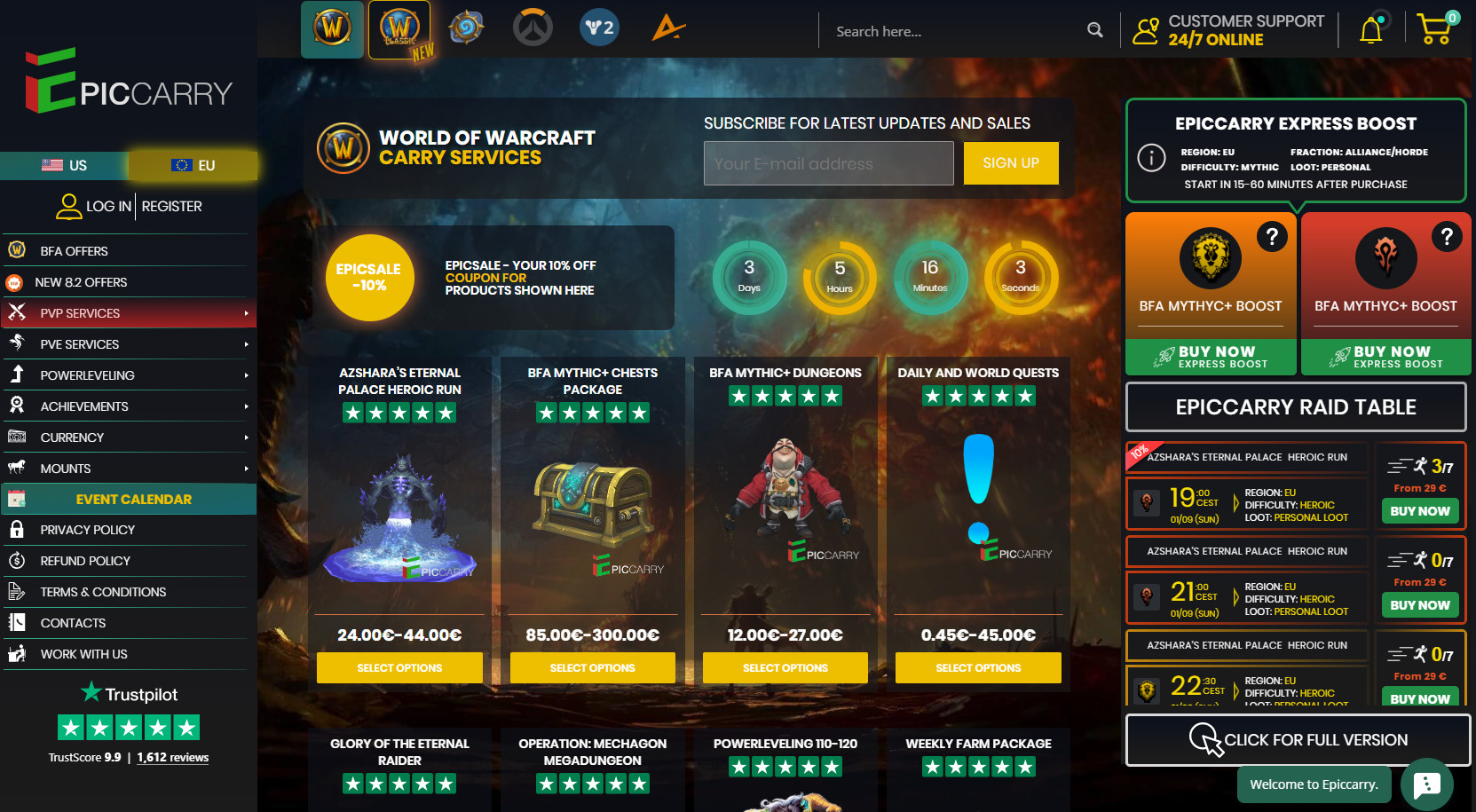The height and width of the screenshot is (812, 1476).
Task: Click the Destiny 2 game icon
Action: [x=600, y=28]
